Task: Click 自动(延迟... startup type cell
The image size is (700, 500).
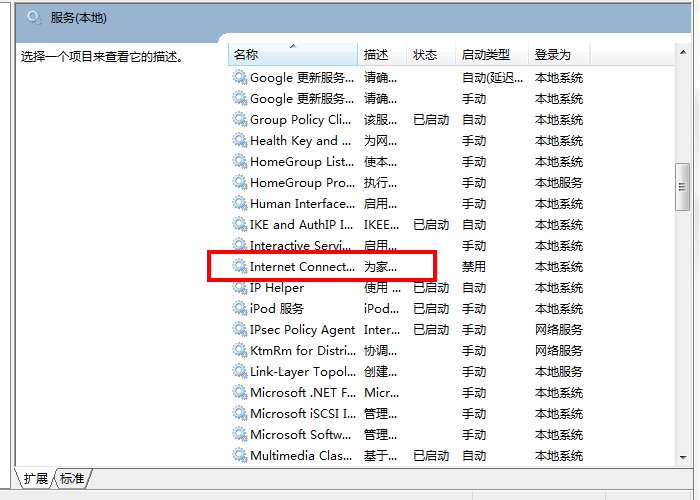Action: pyautogui.click(x=492, y=78)
